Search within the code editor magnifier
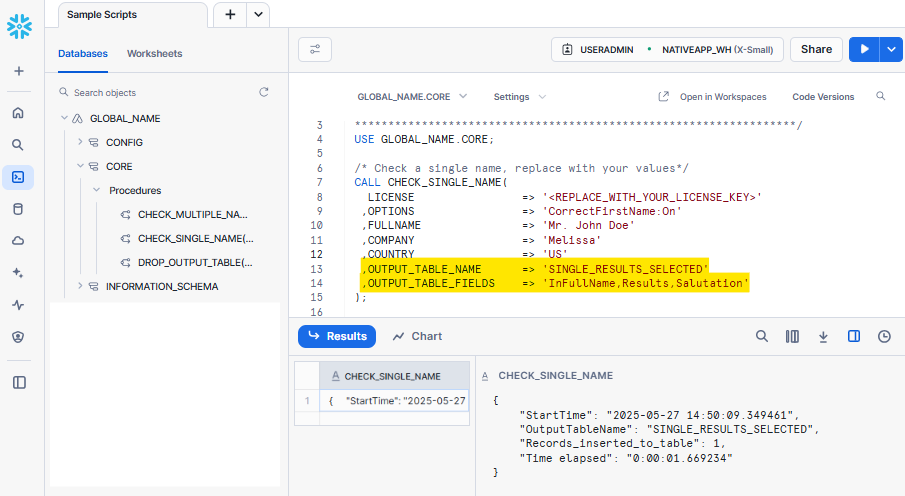The height and width of the screenshot is (496, 905). [x=880, y=96]
